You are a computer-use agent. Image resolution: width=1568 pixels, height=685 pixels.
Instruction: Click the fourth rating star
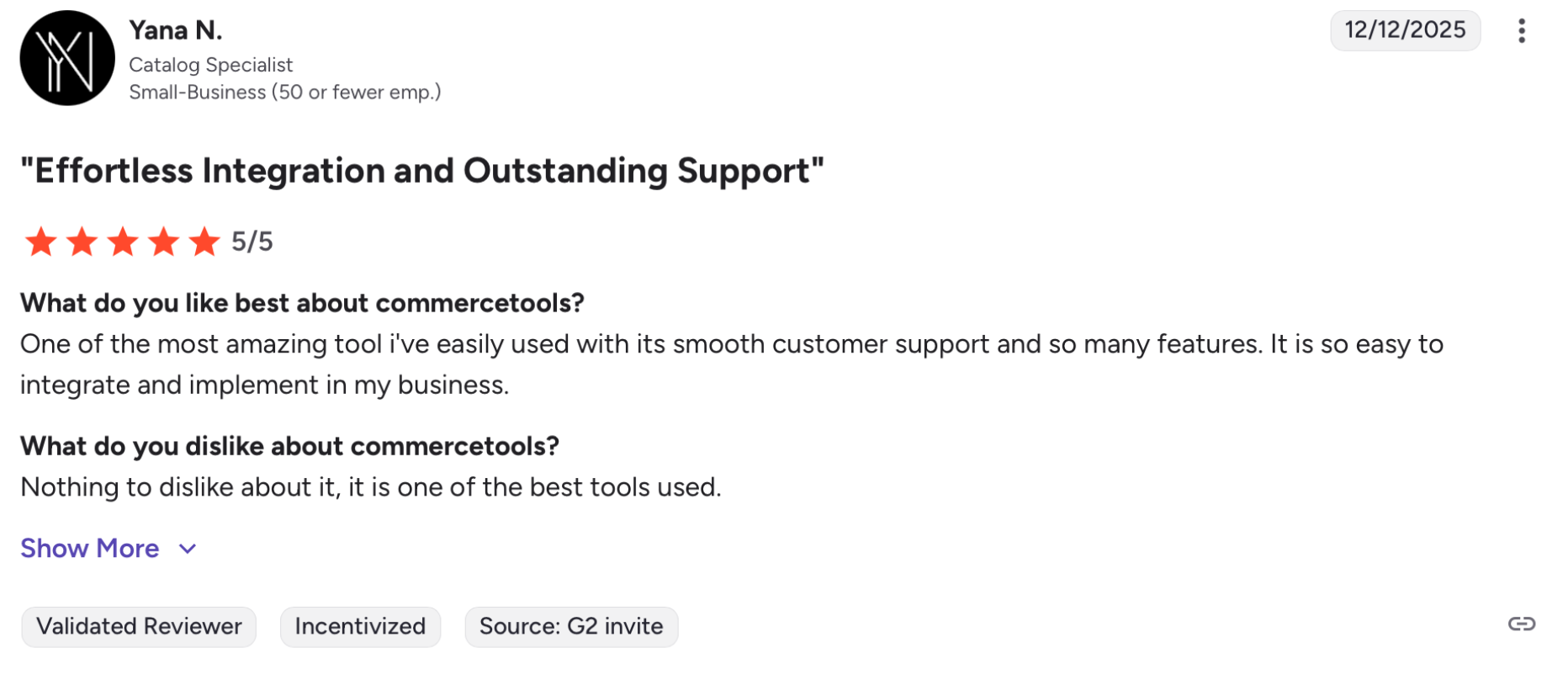click(x=163, y=242)
